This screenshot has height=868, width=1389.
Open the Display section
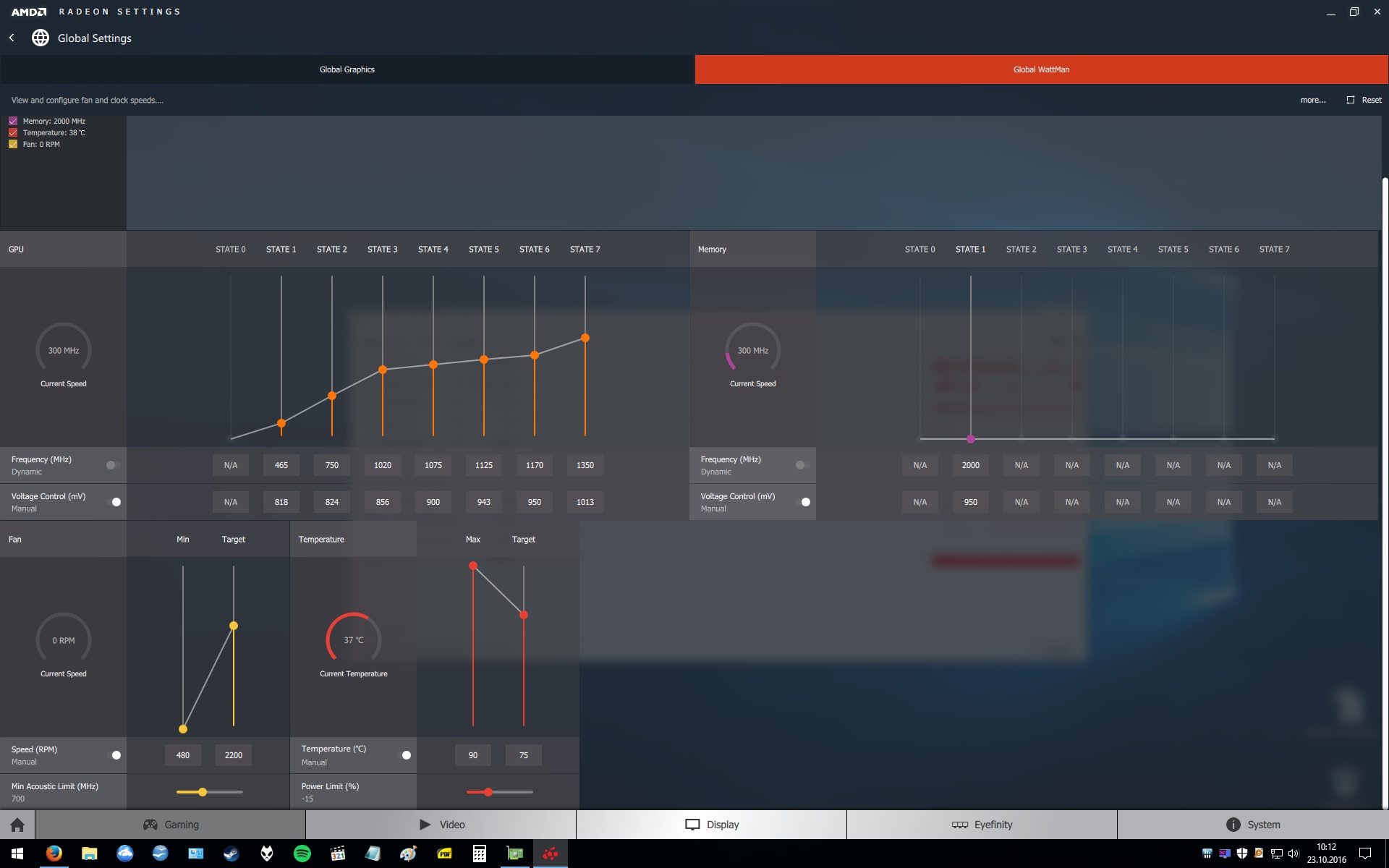click(x=712, y=825)
